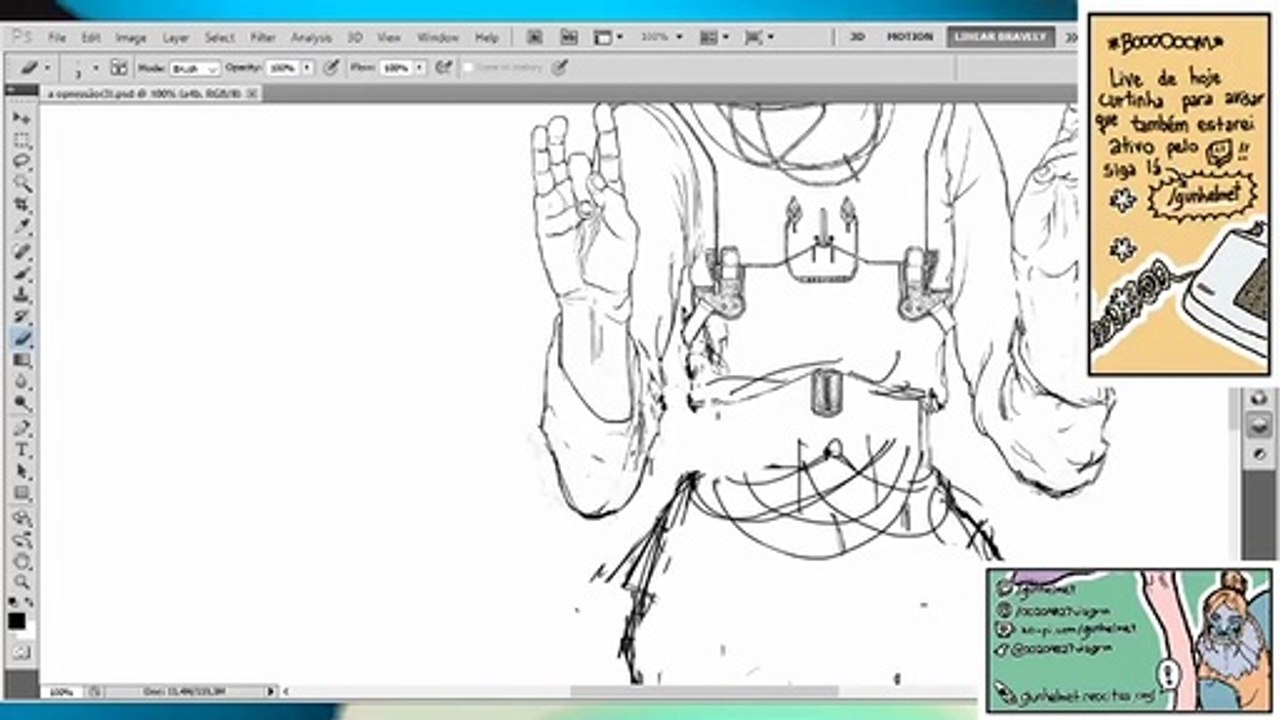The height and width of the screenshot is (720, 1280).
Task: Open the Help menu
Action: (x=487, y=37)
